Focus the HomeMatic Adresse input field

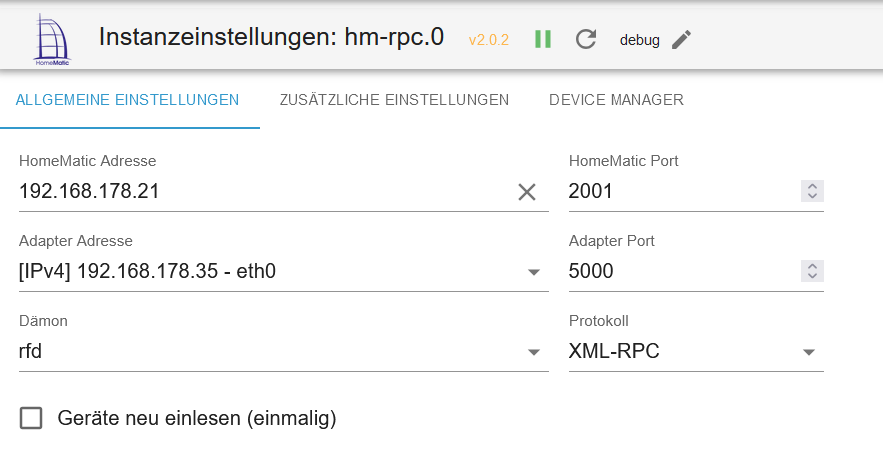(x=260, y=192)
